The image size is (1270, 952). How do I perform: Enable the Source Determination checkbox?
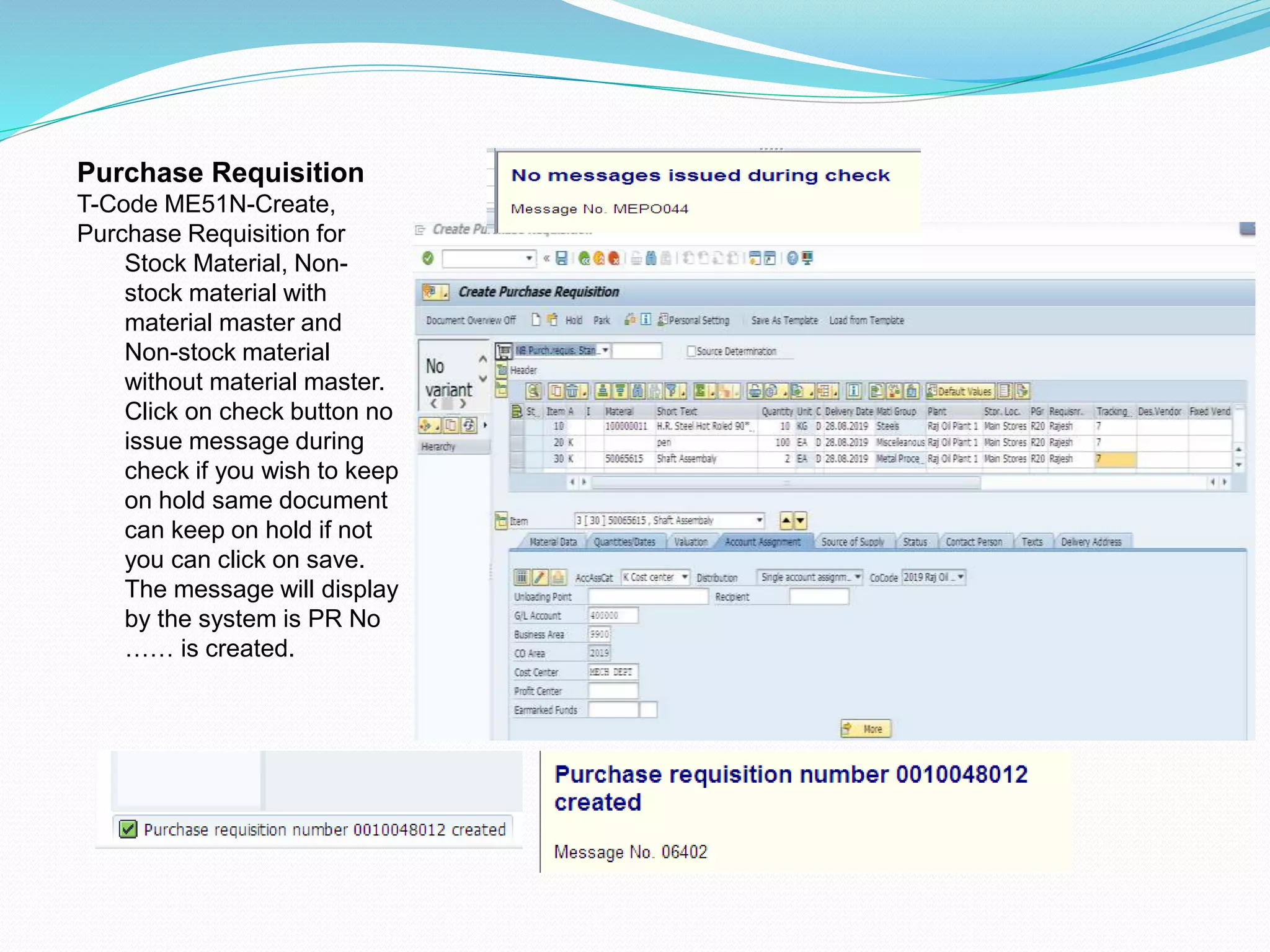click(x=691, y=351)
